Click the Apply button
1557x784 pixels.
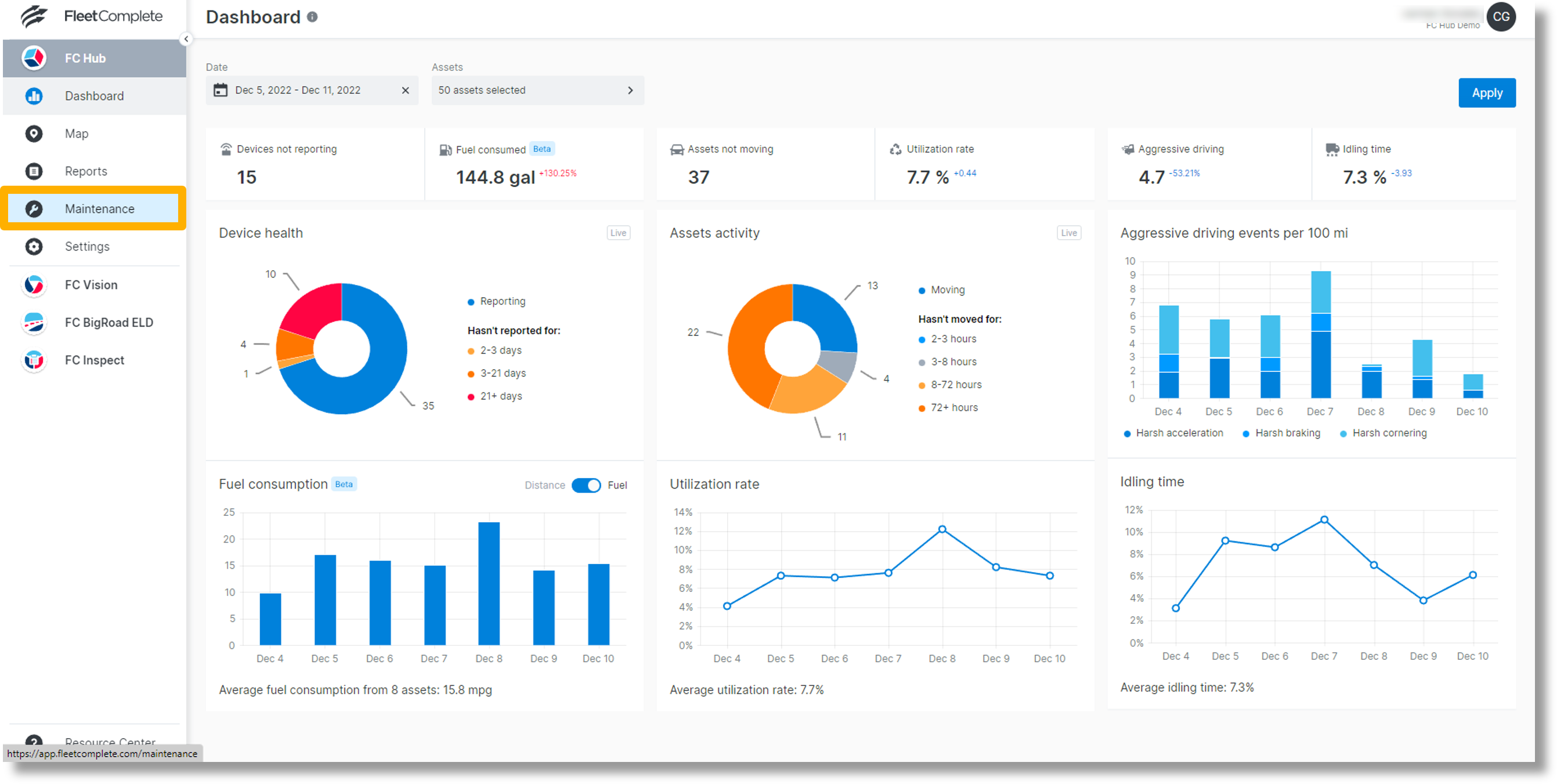1486,93
